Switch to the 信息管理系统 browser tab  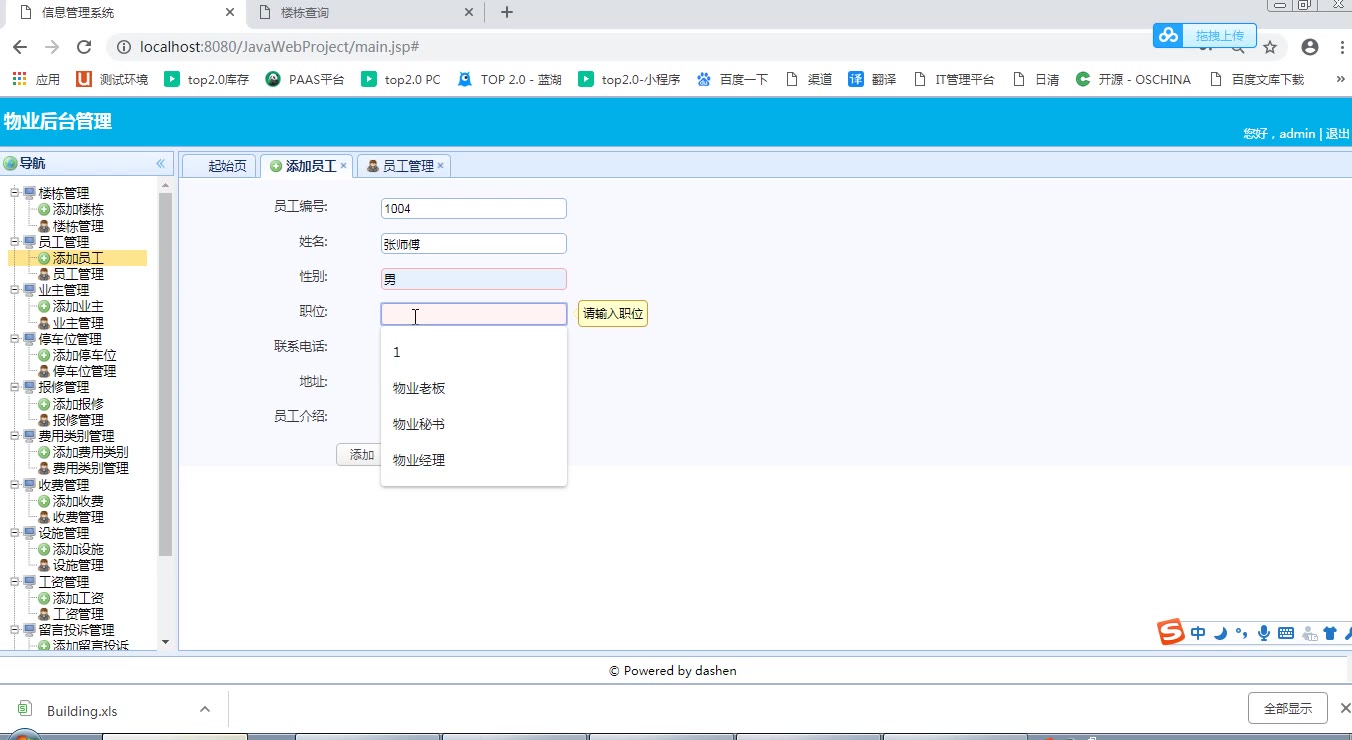(x=126, y=13)
